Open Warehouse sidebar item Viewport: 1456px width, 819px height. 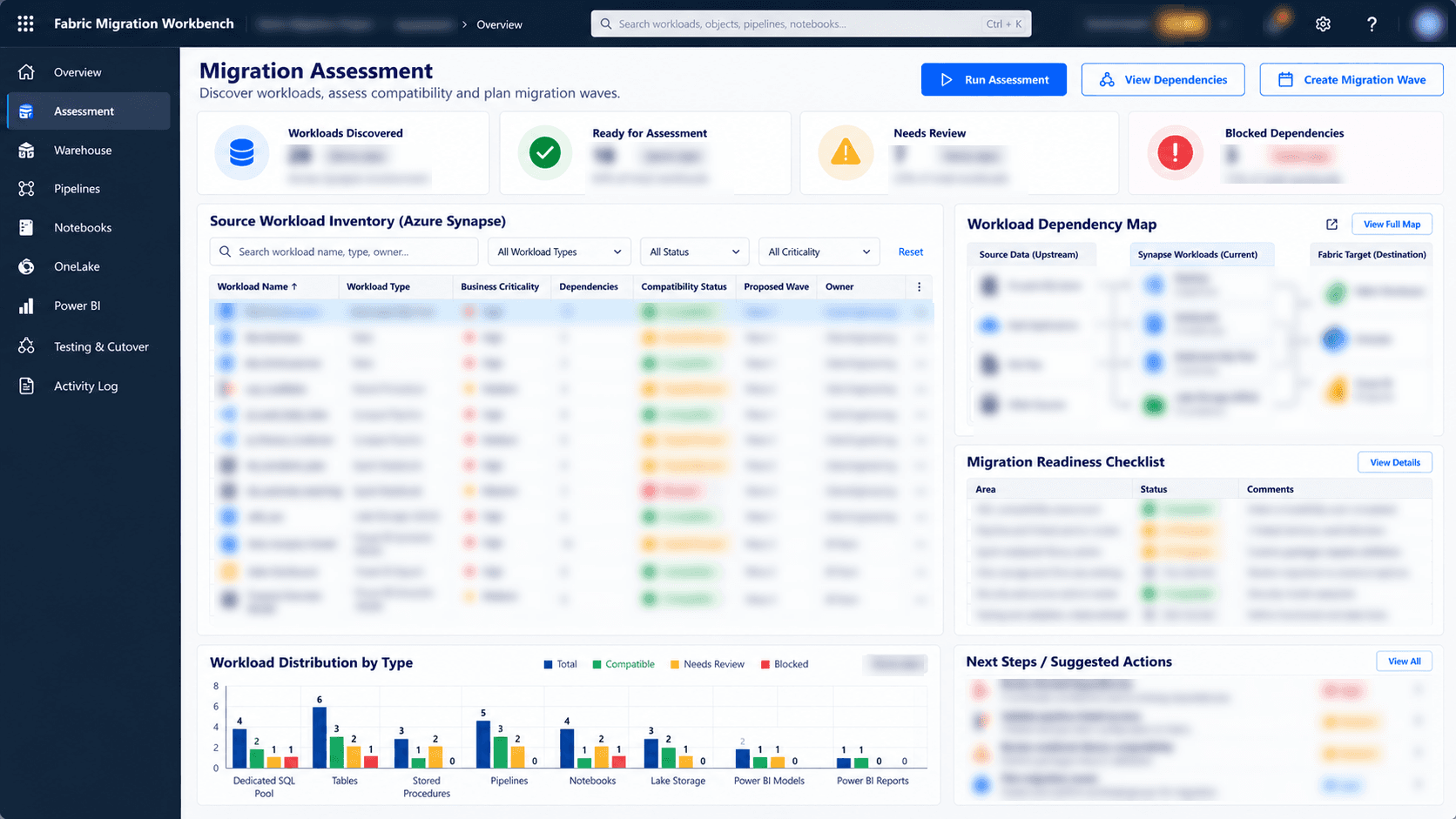(89, 151)
